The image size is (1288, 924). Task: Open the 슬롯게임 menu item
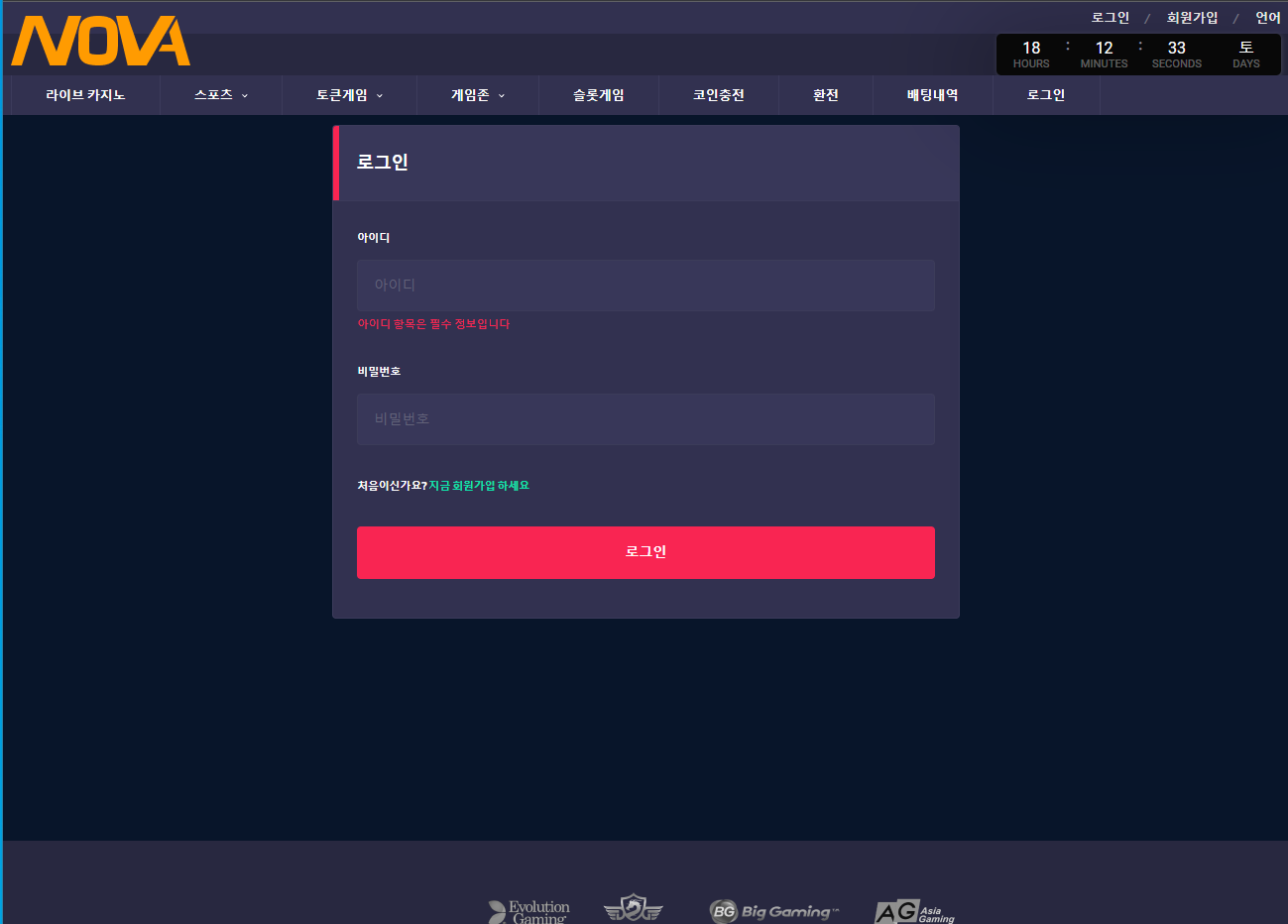click(599, 95)
